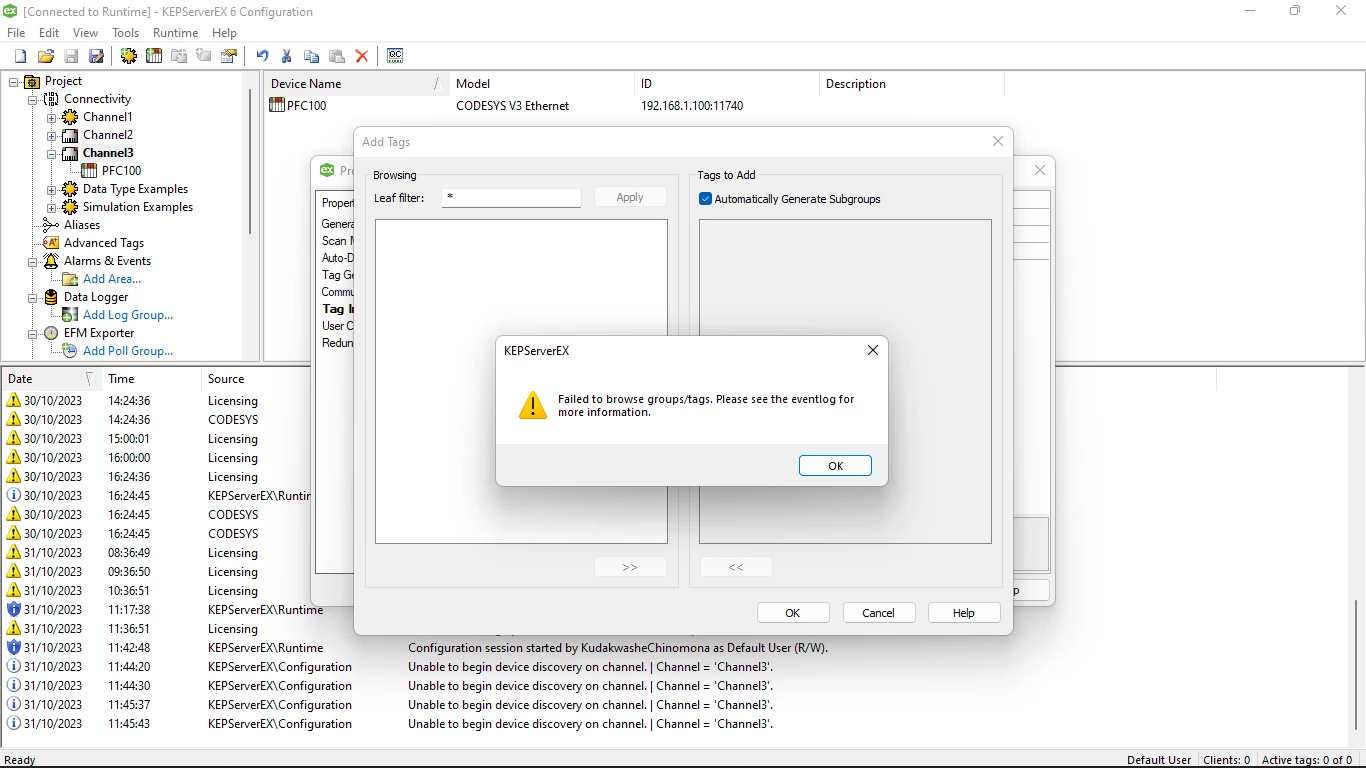
Task: Click the Add Area... link
Action: (112, 279)
